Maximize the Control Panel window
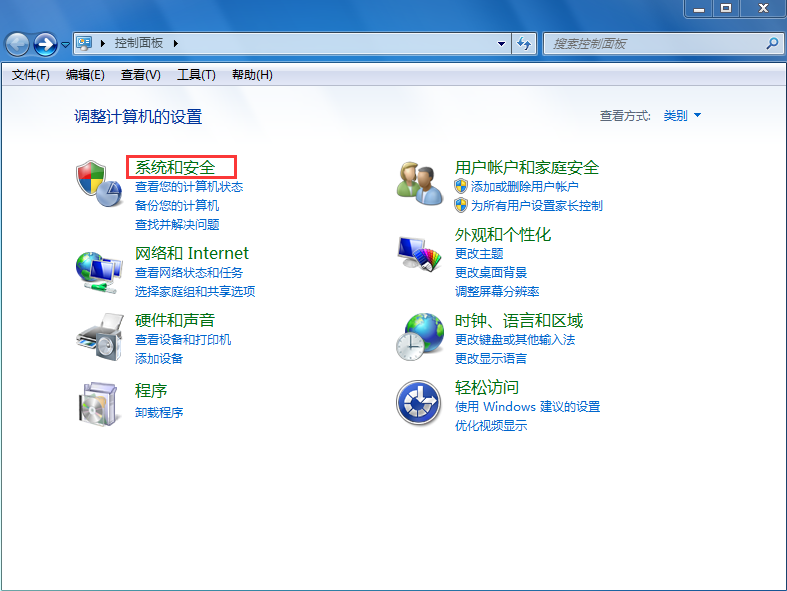The image size is (787, 591). (726, 9)
